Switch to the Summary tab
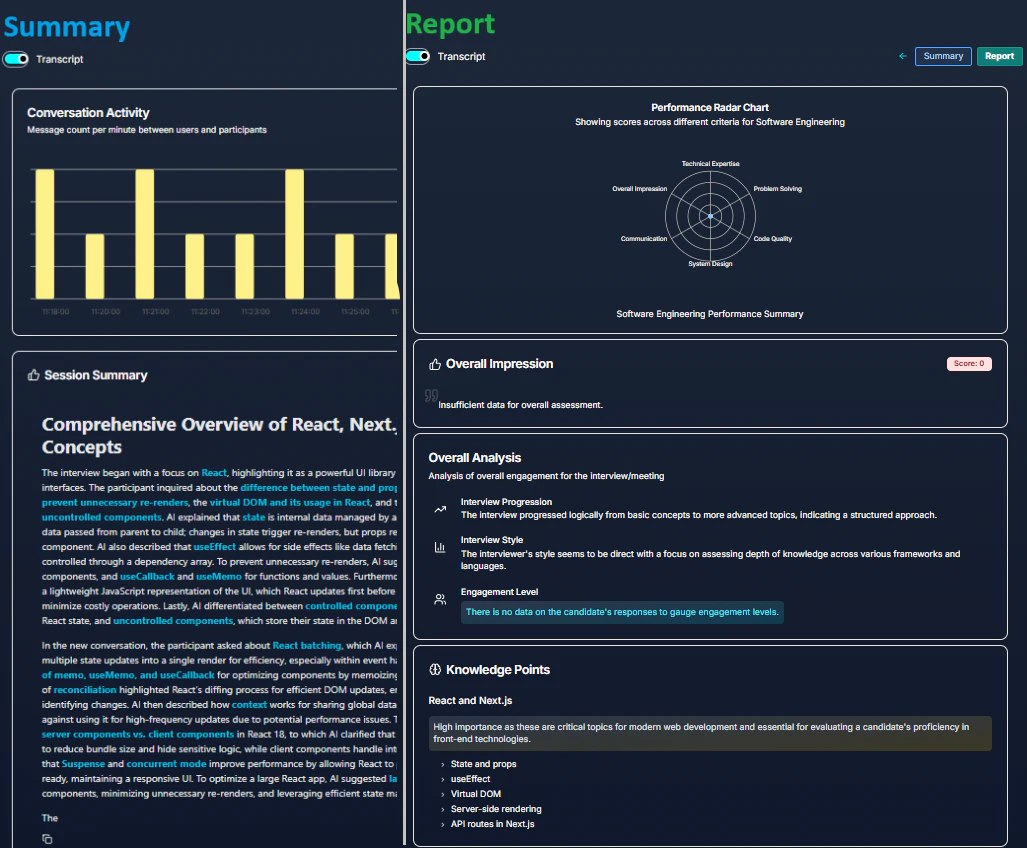 coord(942,56)
